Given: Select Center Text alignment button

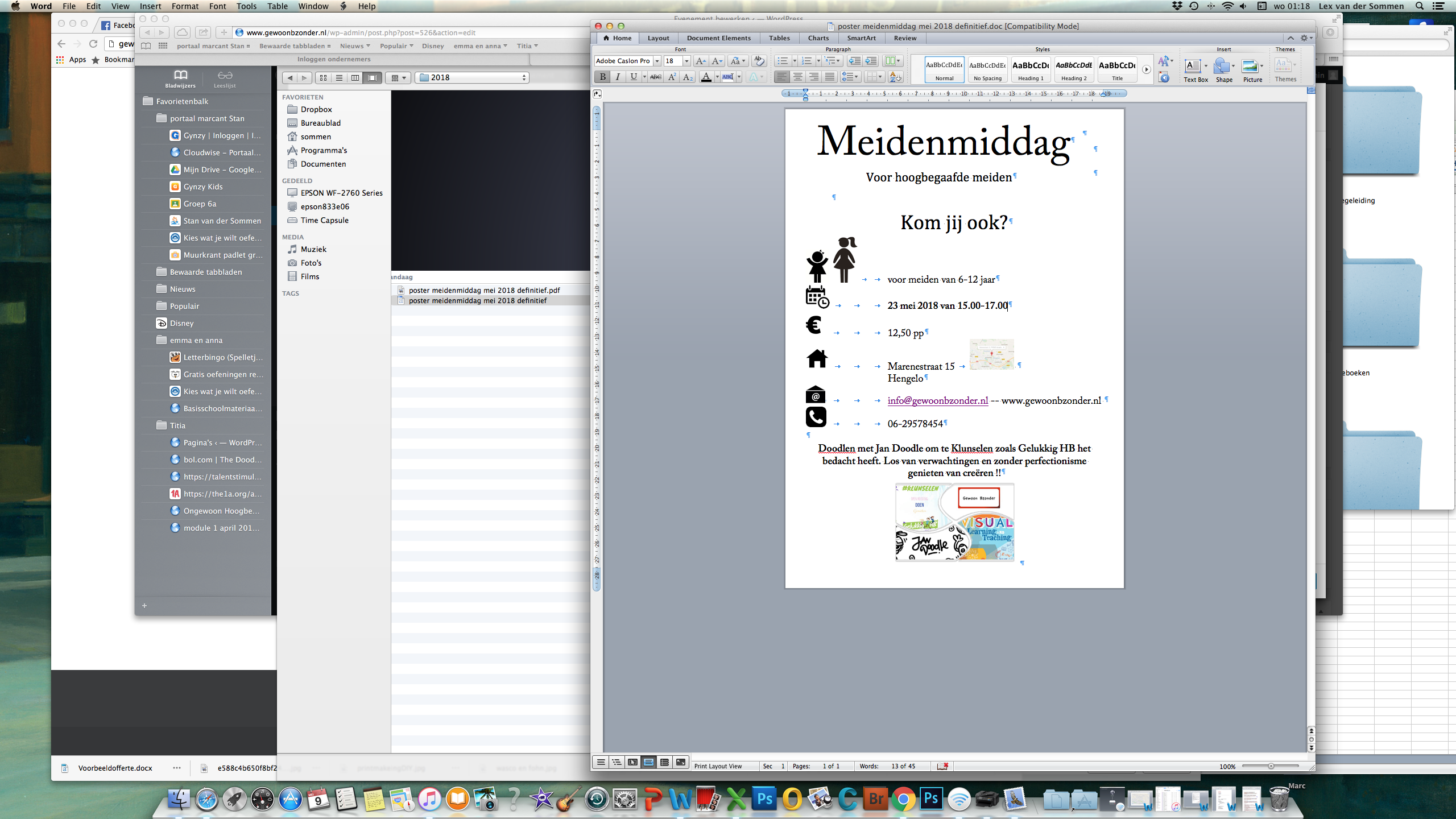Looking at the screenshot, I should coord(798,77).
